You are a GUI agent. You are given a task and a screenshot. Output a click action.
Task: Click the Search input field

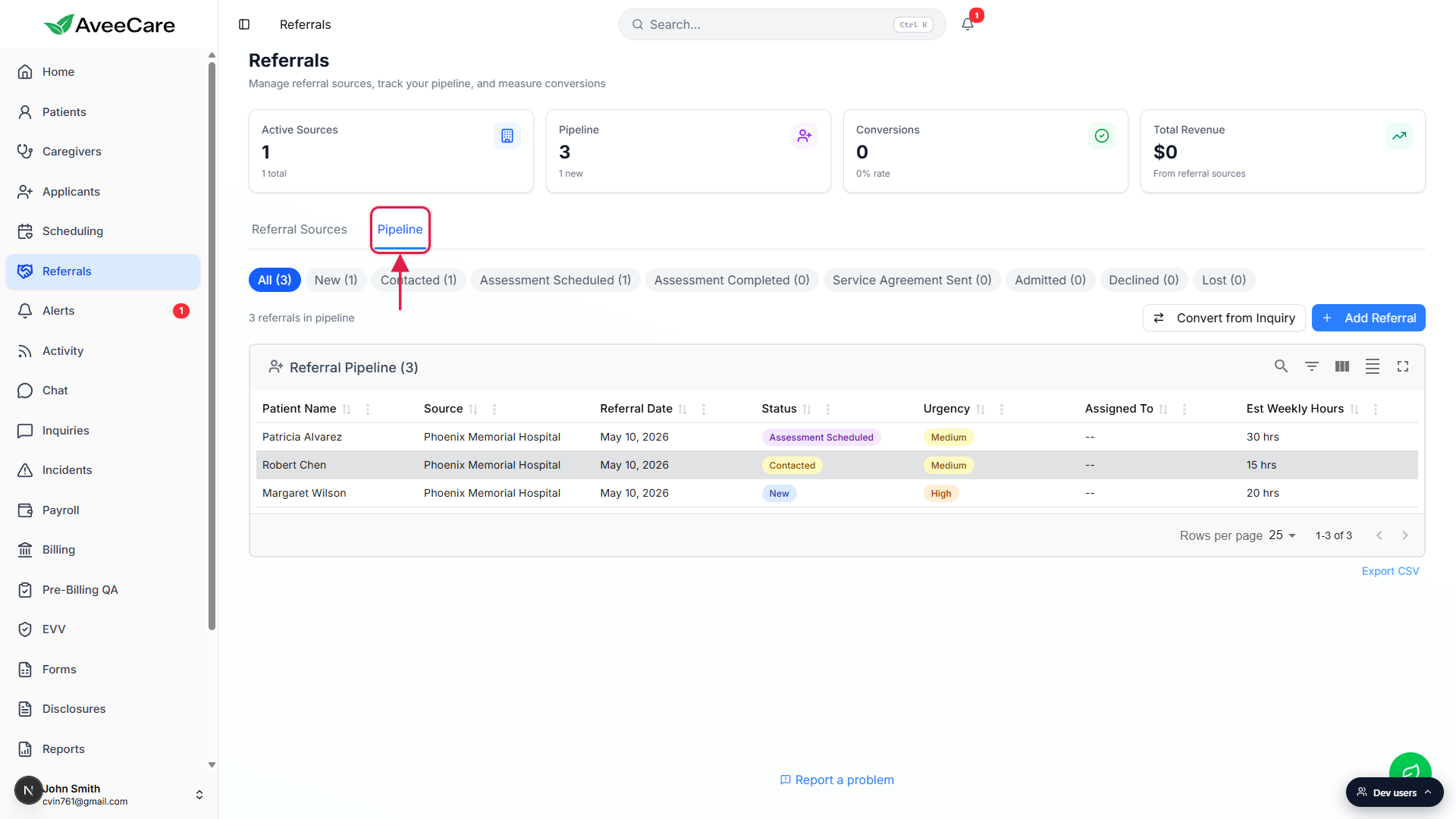pos(782,24)
